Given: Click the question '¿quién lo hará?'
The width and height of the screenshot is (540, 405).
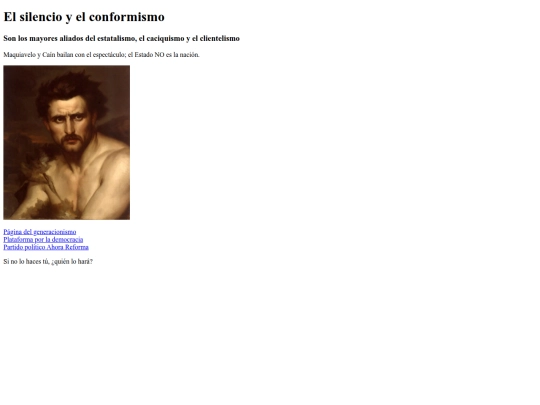Looking at the screenshot, I should (x=72, y=261).
